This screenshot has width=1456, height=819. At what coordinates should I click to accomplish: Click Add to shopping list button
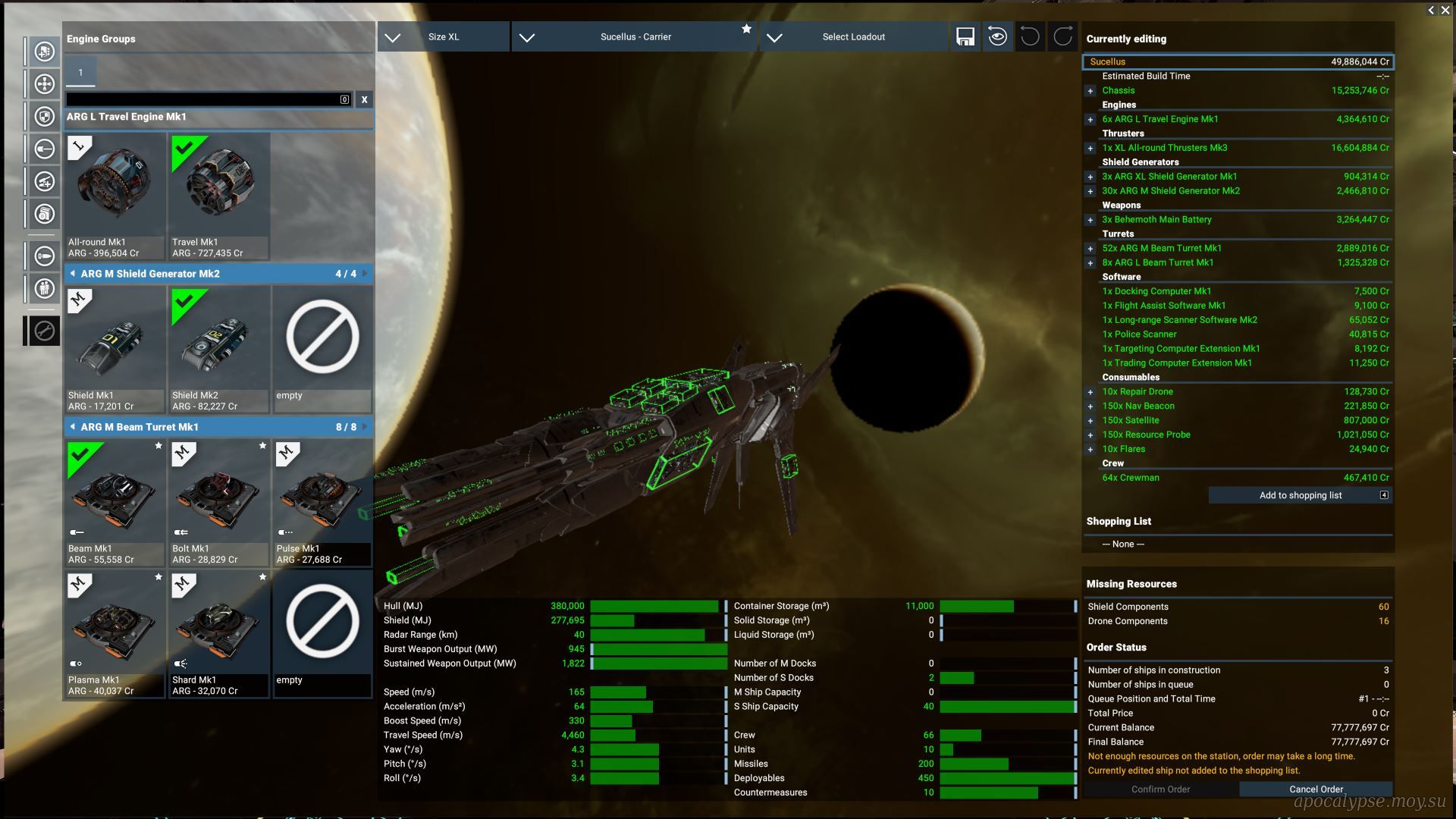(x=1300, y=495)
